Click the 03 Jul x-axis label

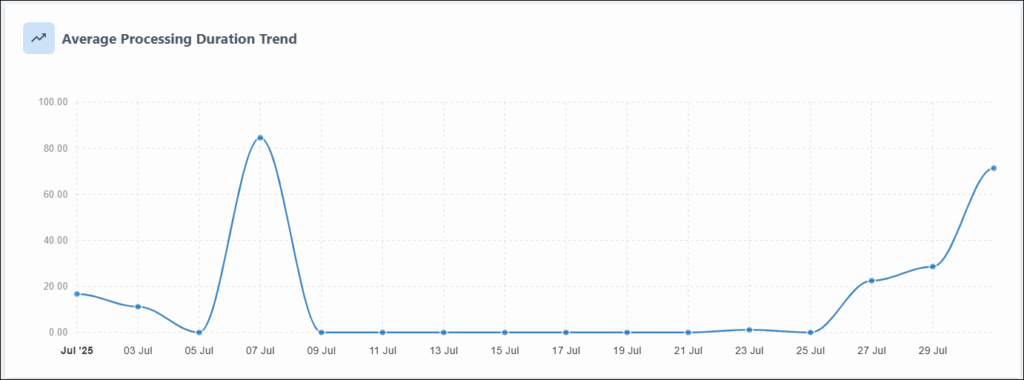point(138,351)
